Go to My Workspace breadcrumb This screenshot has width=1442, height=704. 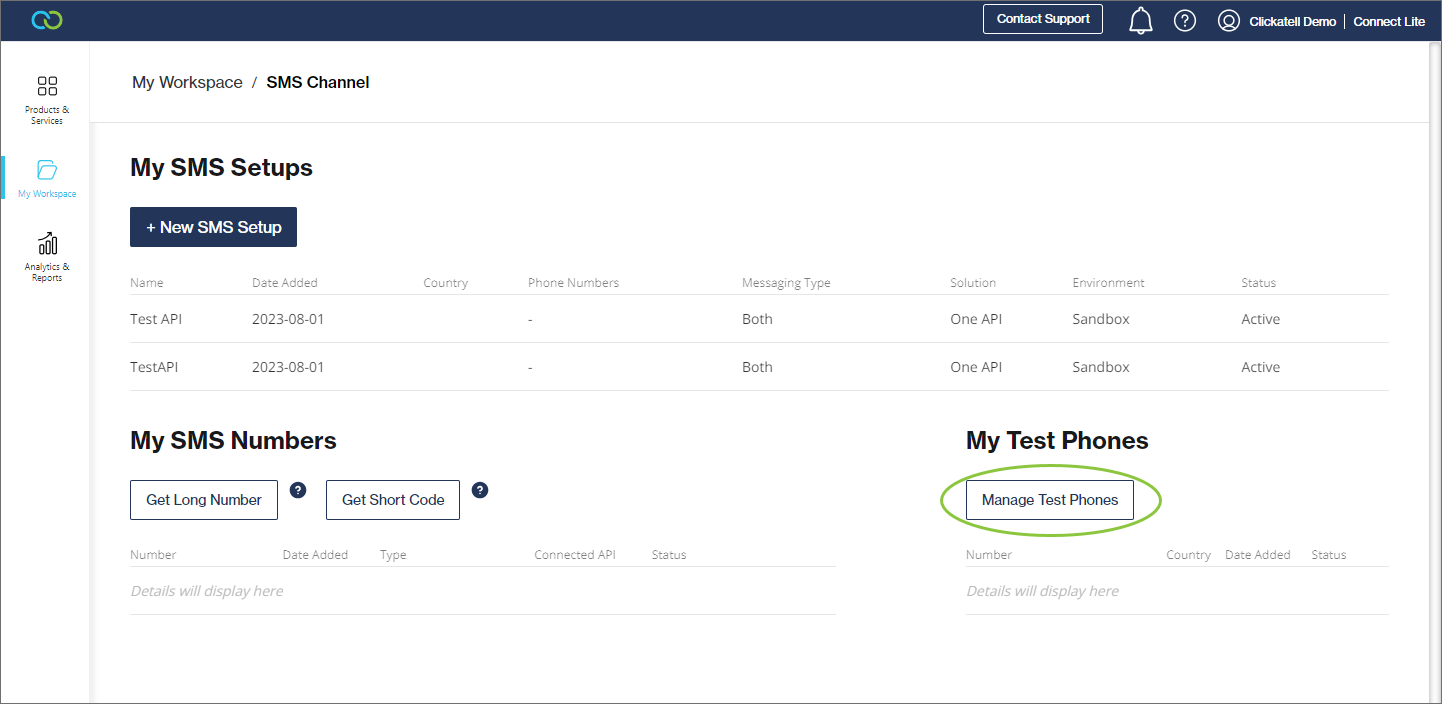click(x=187, y=83)
